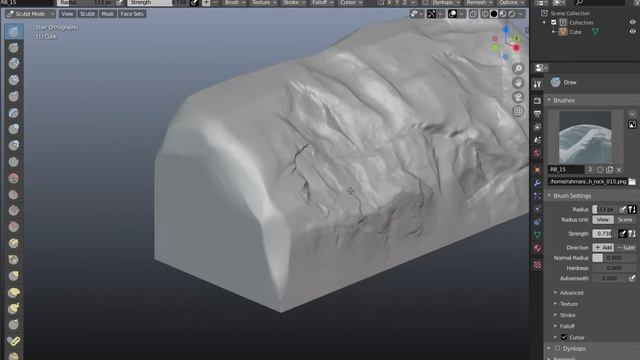This screenshot has height=360, width=640.
Task: Open Object properties tab
Action: coord(537,169)
